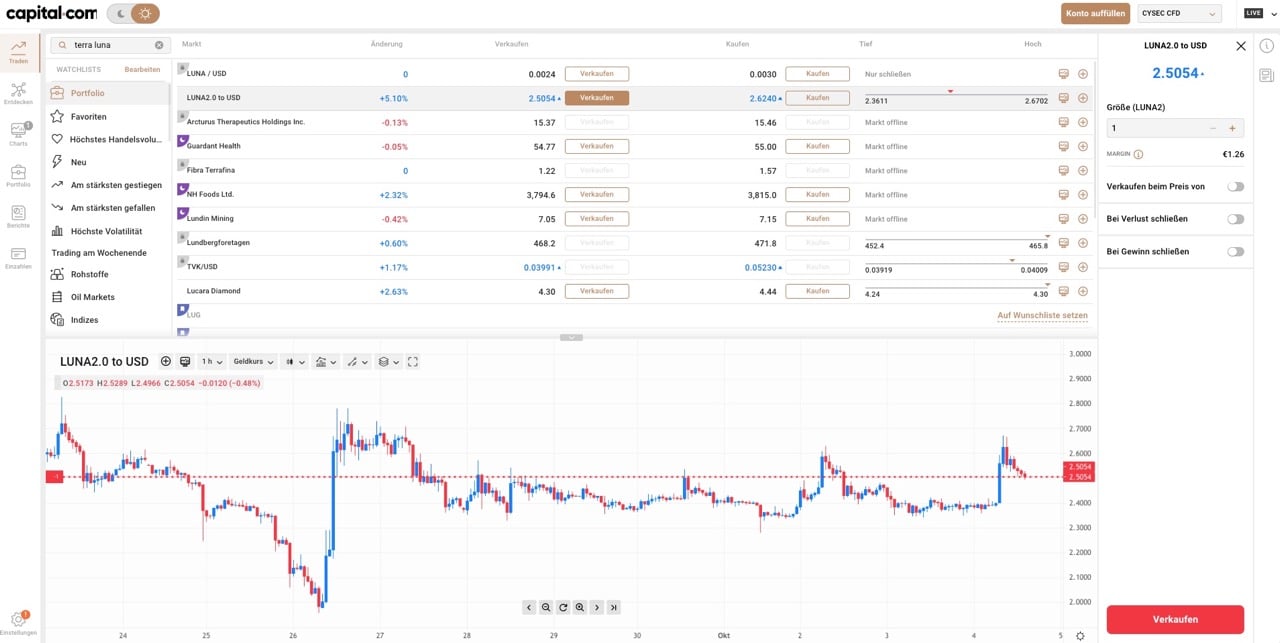Click Kaufen for Lucara Diamond row
This screenshot has height=643, width=1280.
click(817, 291)
